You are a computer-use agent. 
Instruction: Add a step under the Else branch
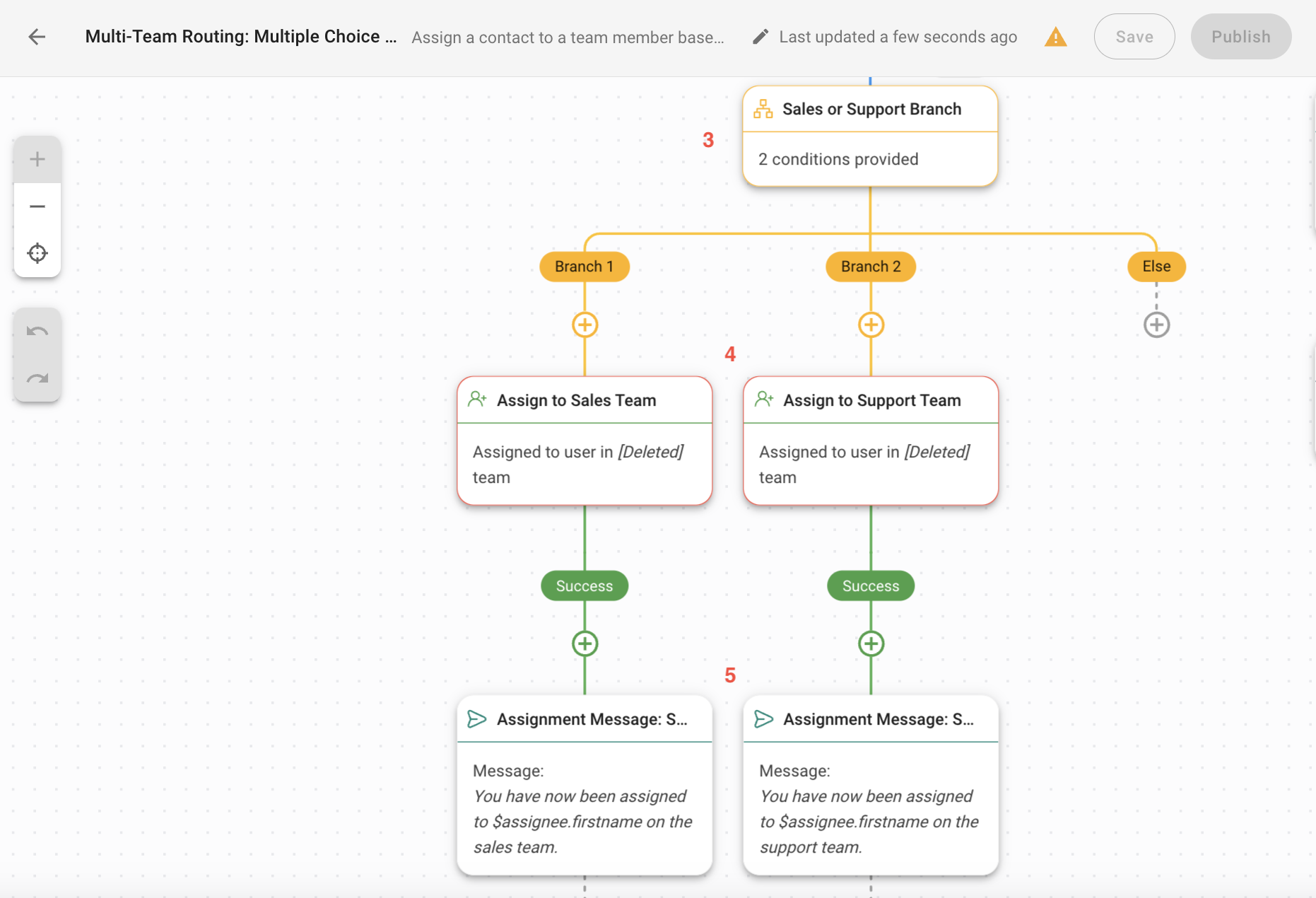[x=1156, y=325]
